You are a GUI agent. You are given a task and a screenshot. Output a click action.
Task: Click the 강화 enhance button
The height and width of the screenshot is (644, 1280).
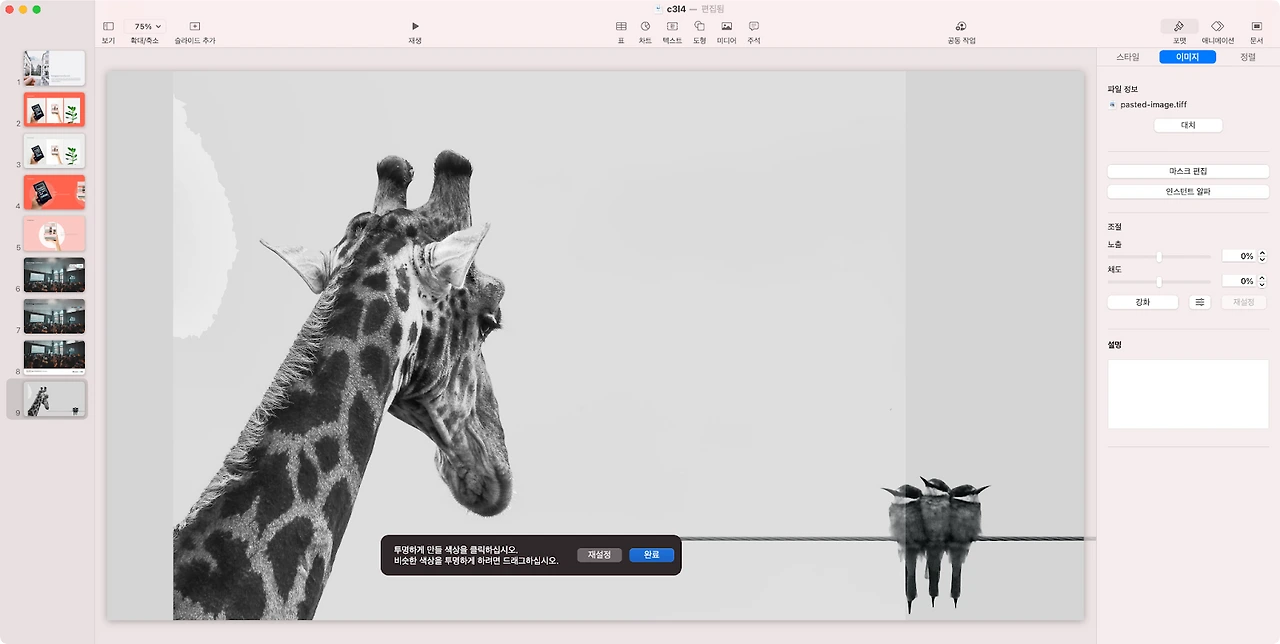1142,302
